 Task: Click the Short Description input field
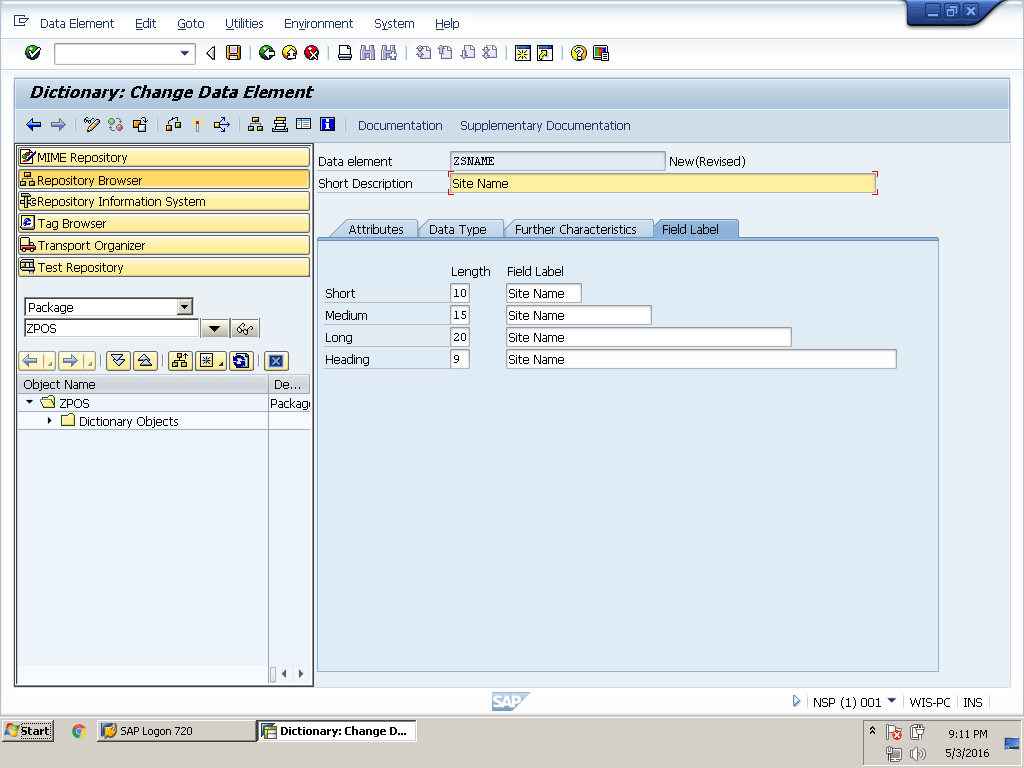(x=662, y=183)
